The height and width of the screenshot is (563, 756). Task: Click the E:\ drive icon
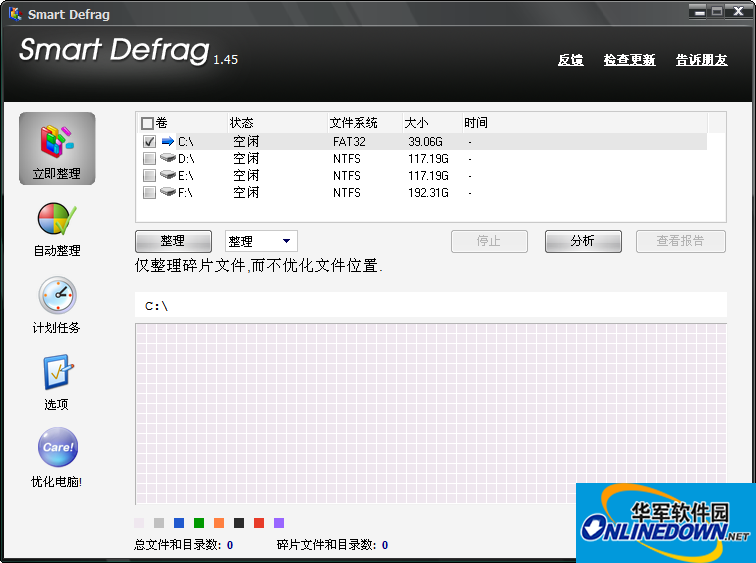coord(168,175)
